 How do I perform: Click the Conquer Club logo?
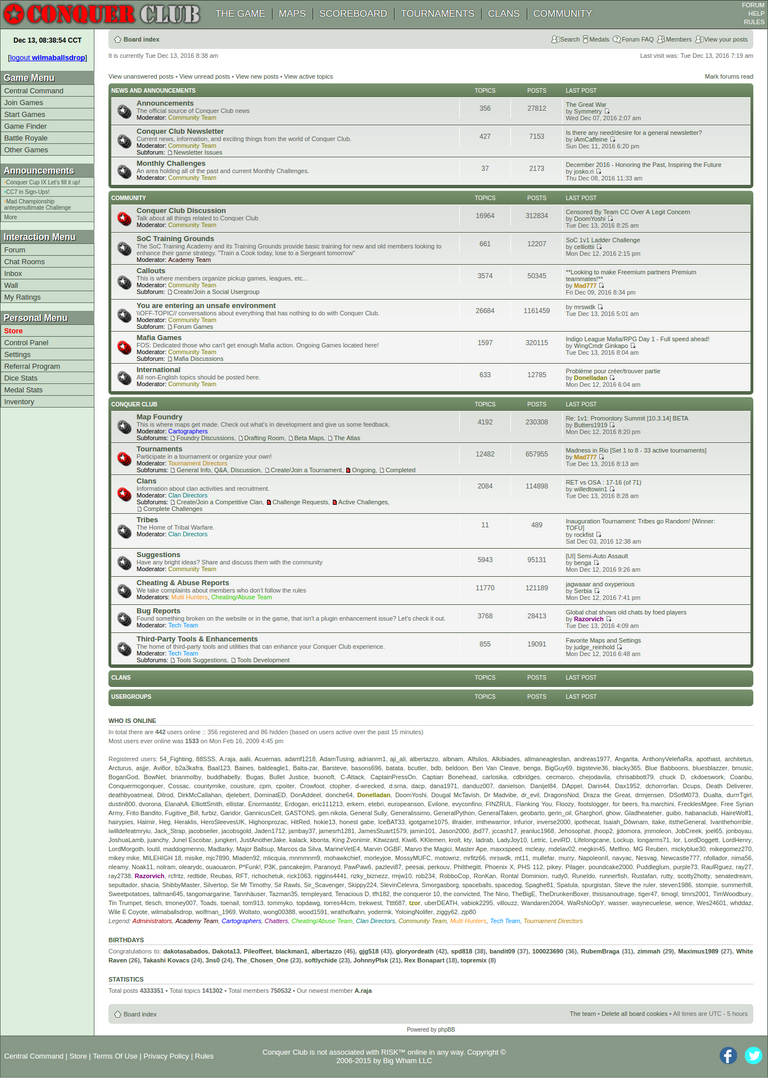click(x=102, y=14)
